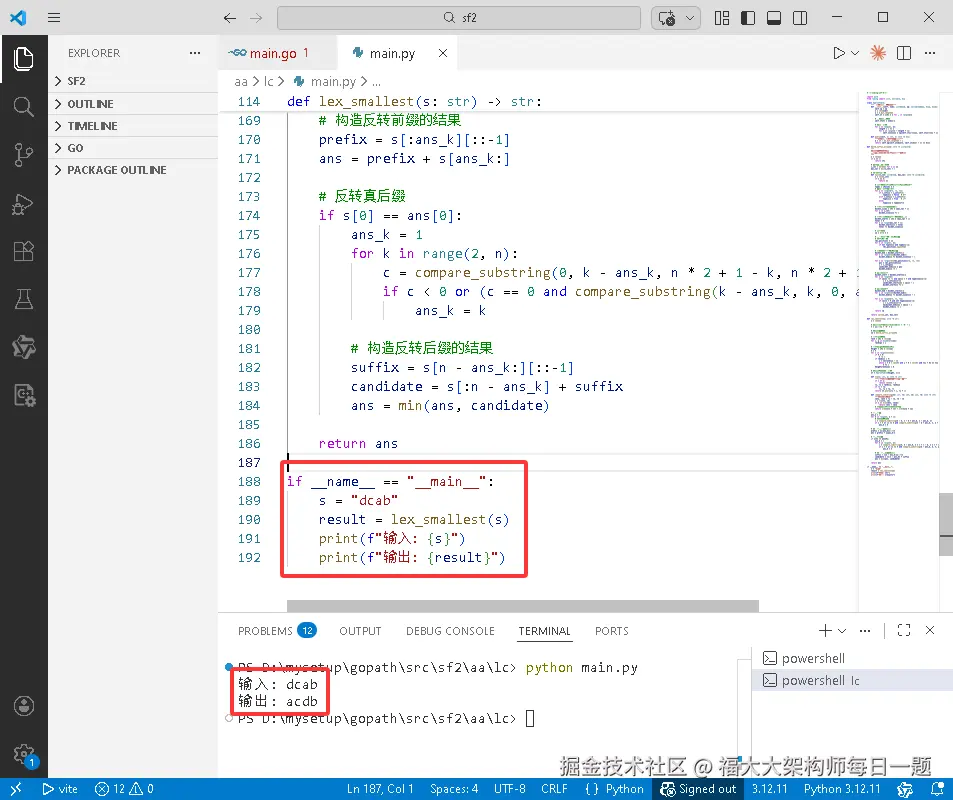Open the Search view in activity bar
The image size is (953, 800).
23,106
